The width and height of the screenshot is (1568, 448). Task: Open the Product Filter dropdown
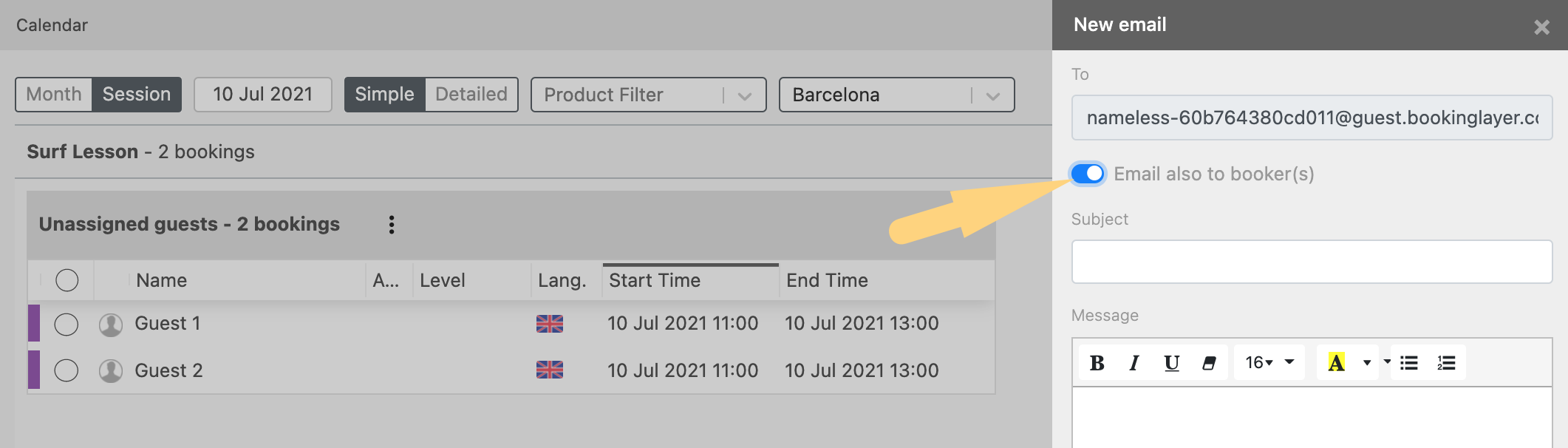[649, 95]
